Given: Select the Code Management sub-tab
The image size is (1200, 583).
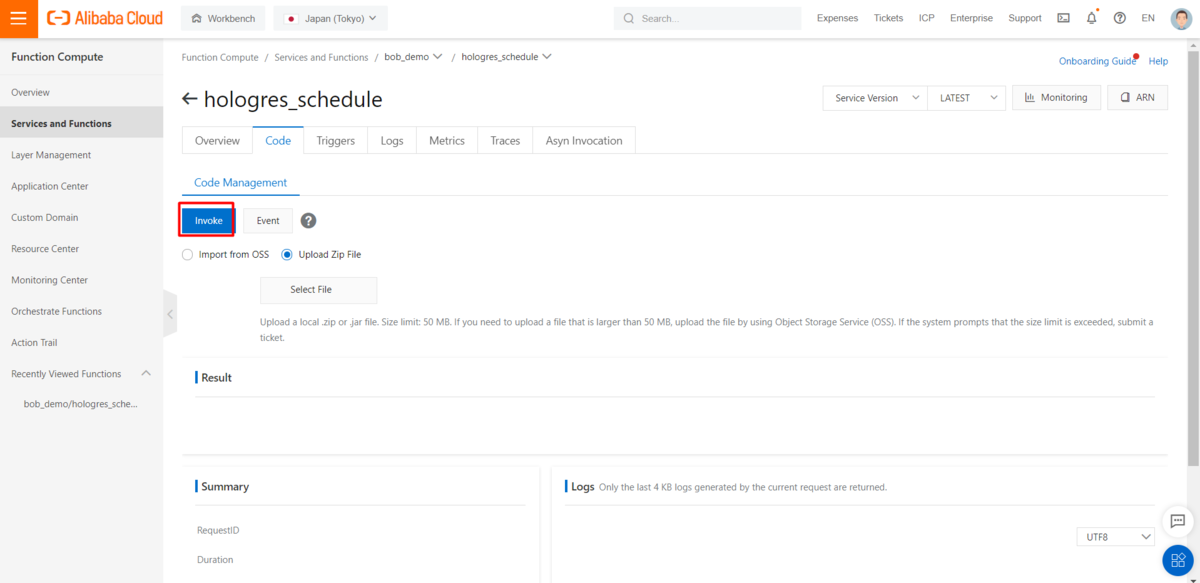Looking at the screenshot, I should [240, 183].
